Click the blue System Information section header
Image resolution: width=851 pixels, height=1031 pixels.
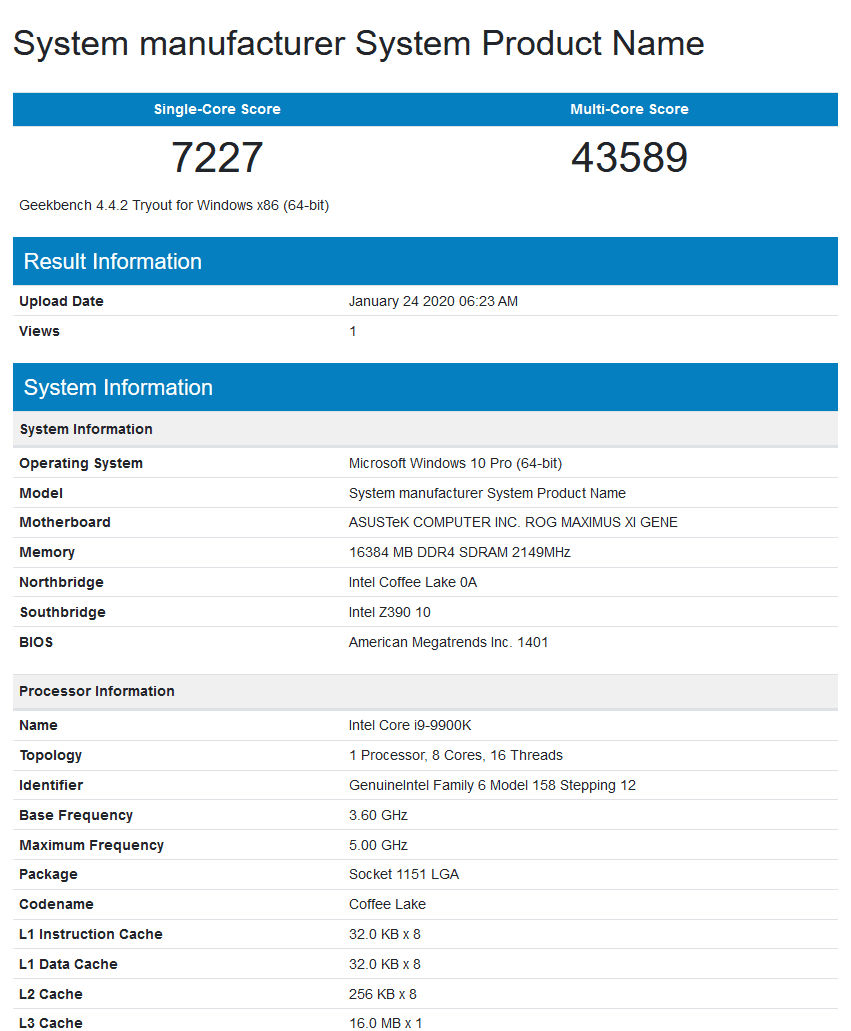click(425, 387)
